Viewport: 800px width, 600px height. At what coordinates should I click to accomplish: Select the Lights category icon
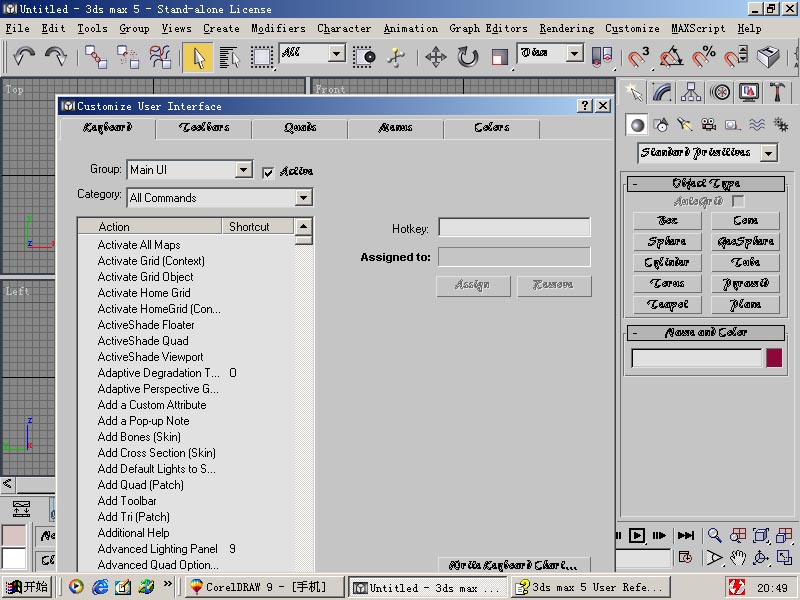coord(685,125)
